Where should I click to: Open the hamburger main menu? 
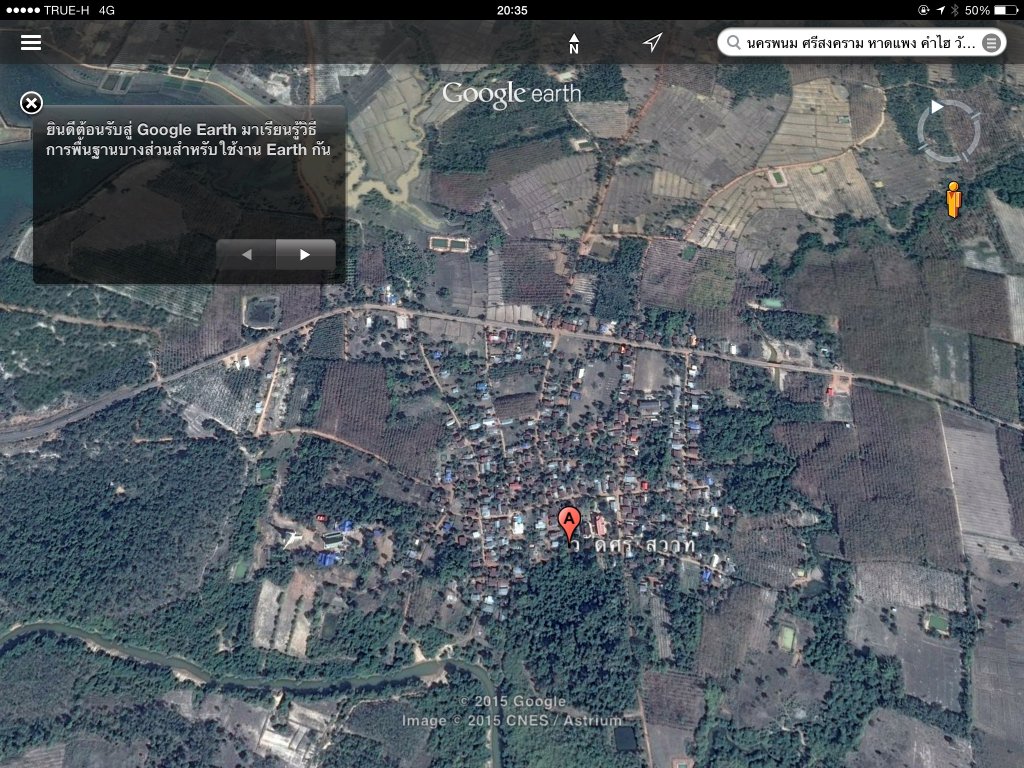(31, 42)
